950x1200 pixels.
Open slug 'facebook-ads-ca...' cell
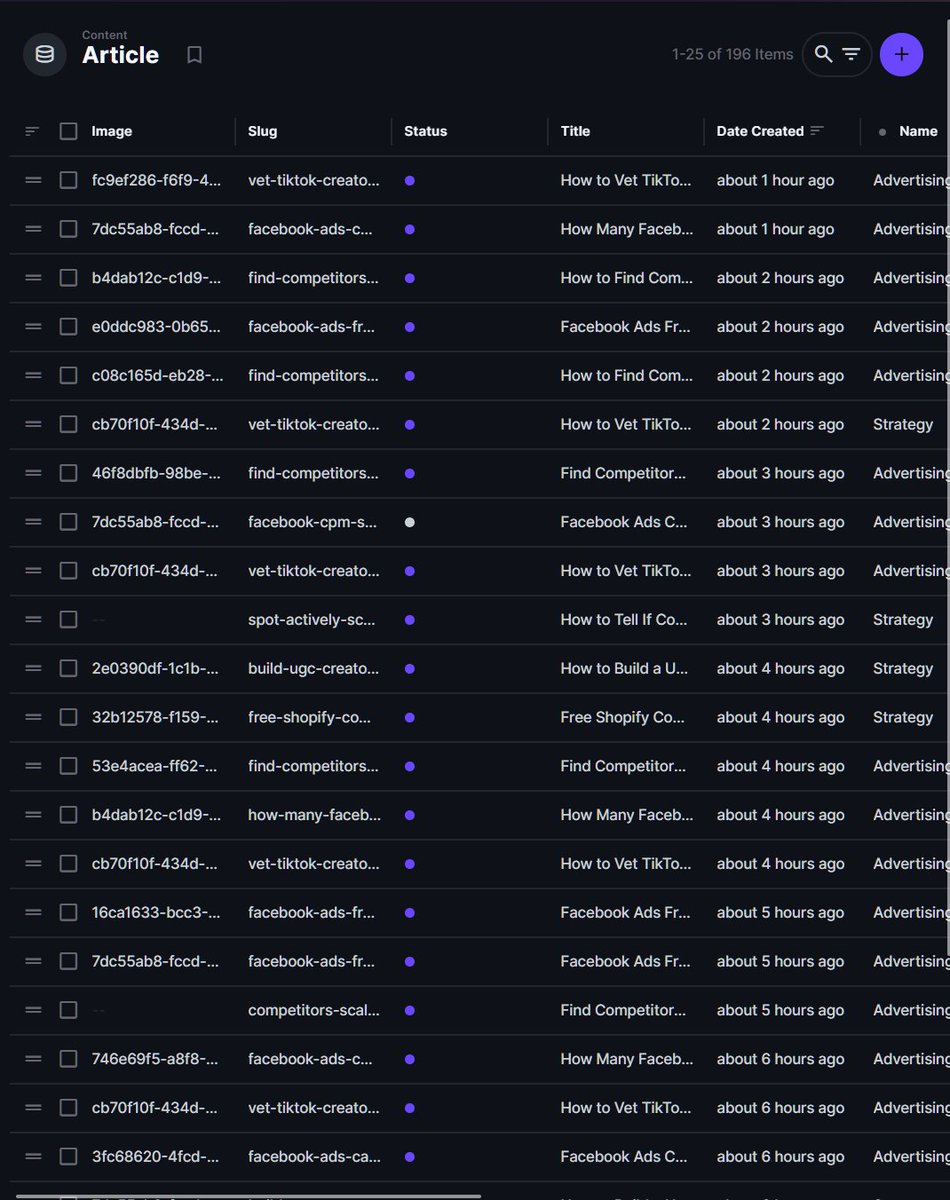pos(314,1156)
